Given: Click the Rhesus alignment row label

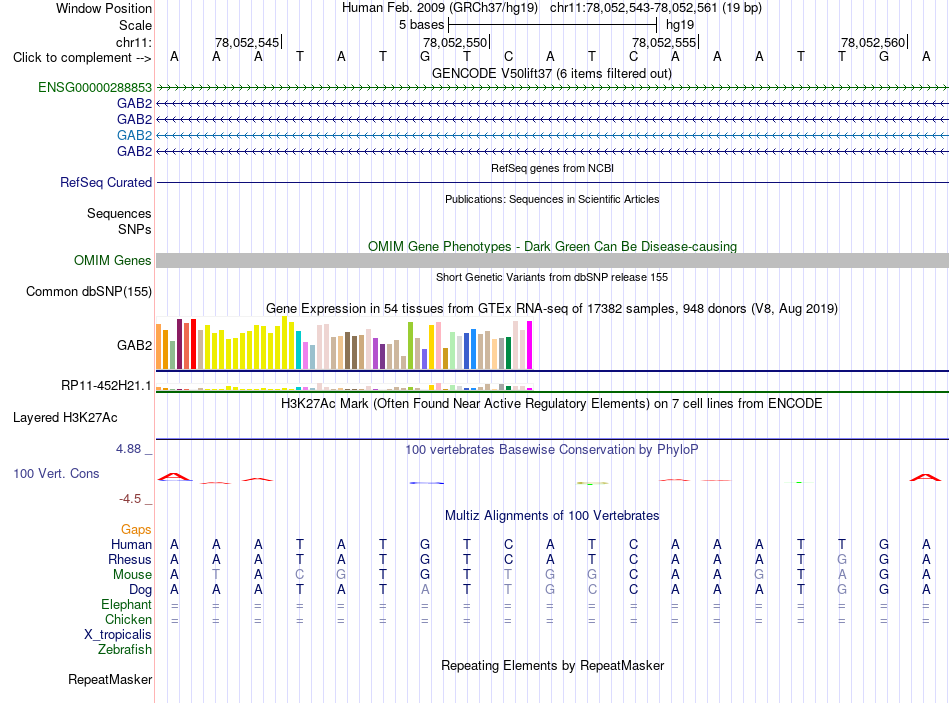Looking at the screenshot, I should click(x=130, y=559).
